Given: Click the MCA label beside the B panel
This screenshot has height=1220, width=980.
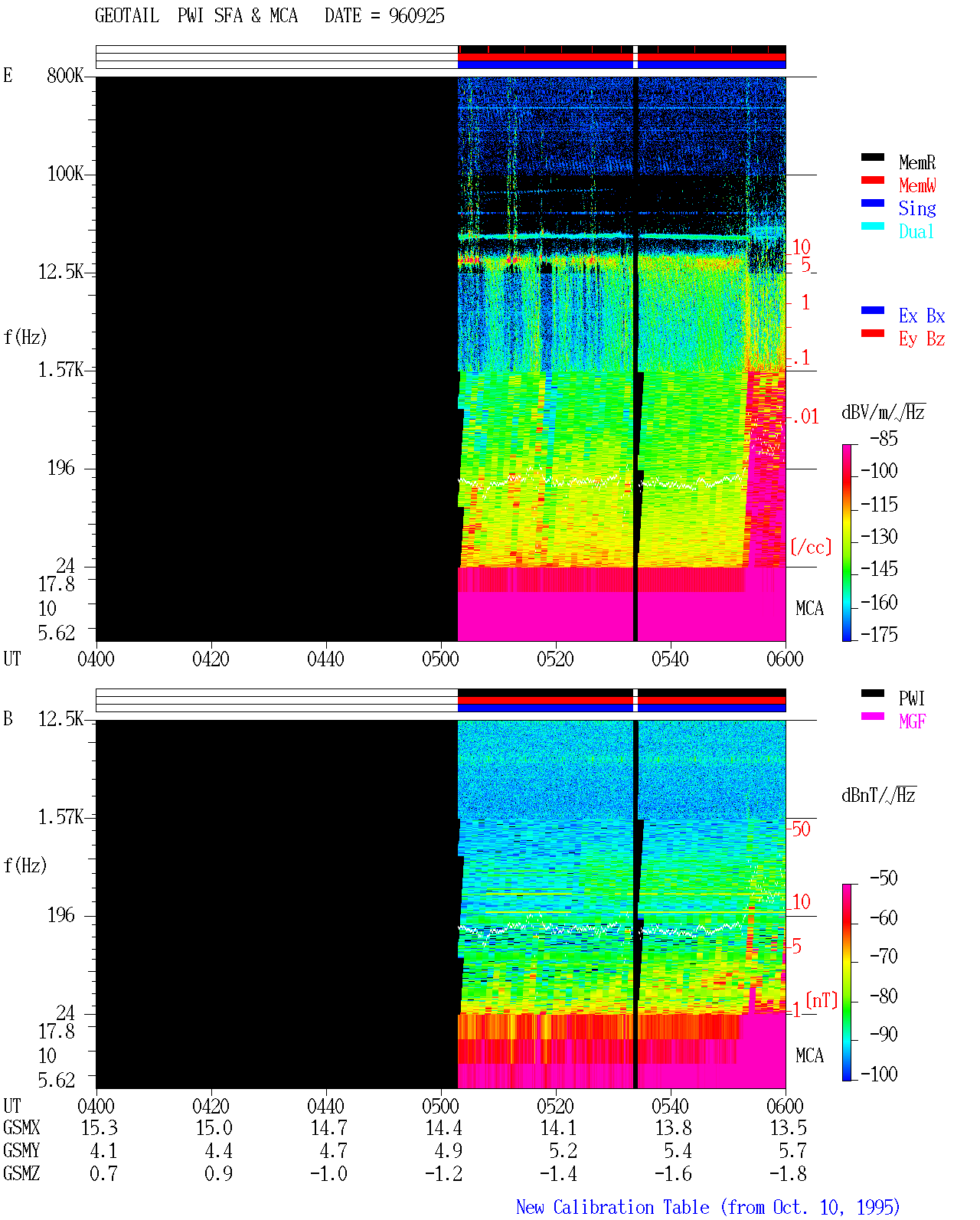Looking at the screenshot, I should tap(809, 1056).
